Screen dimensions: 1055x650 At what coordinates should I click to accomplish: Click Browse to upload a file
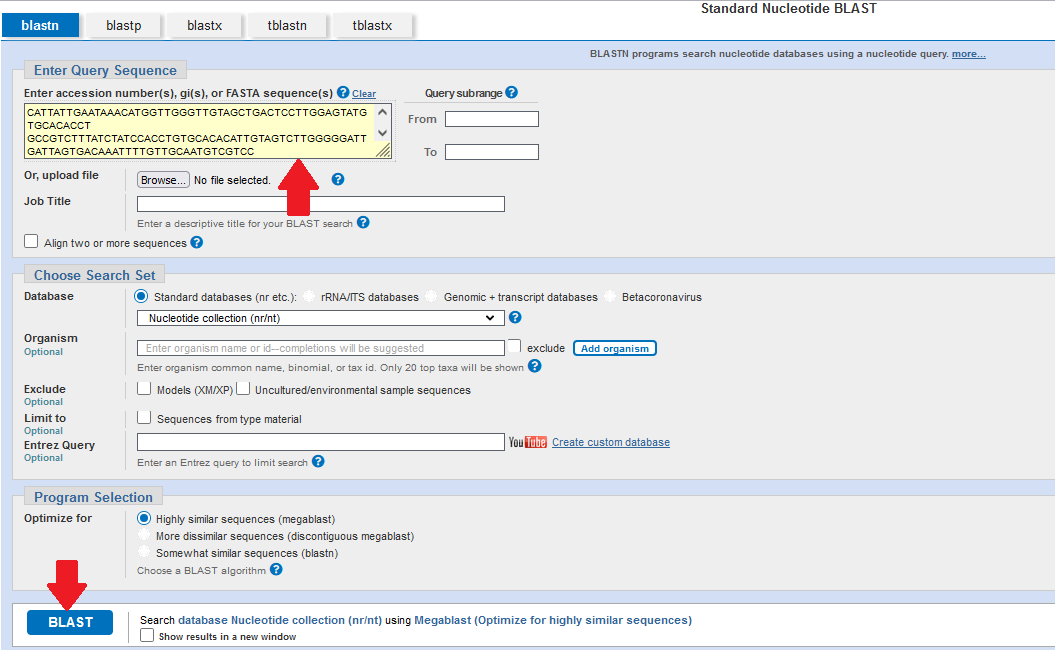click(x=163, y=180)
